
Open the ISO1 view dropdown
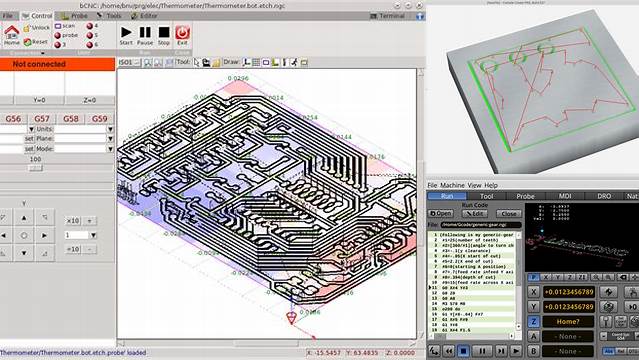coord(129,62)
